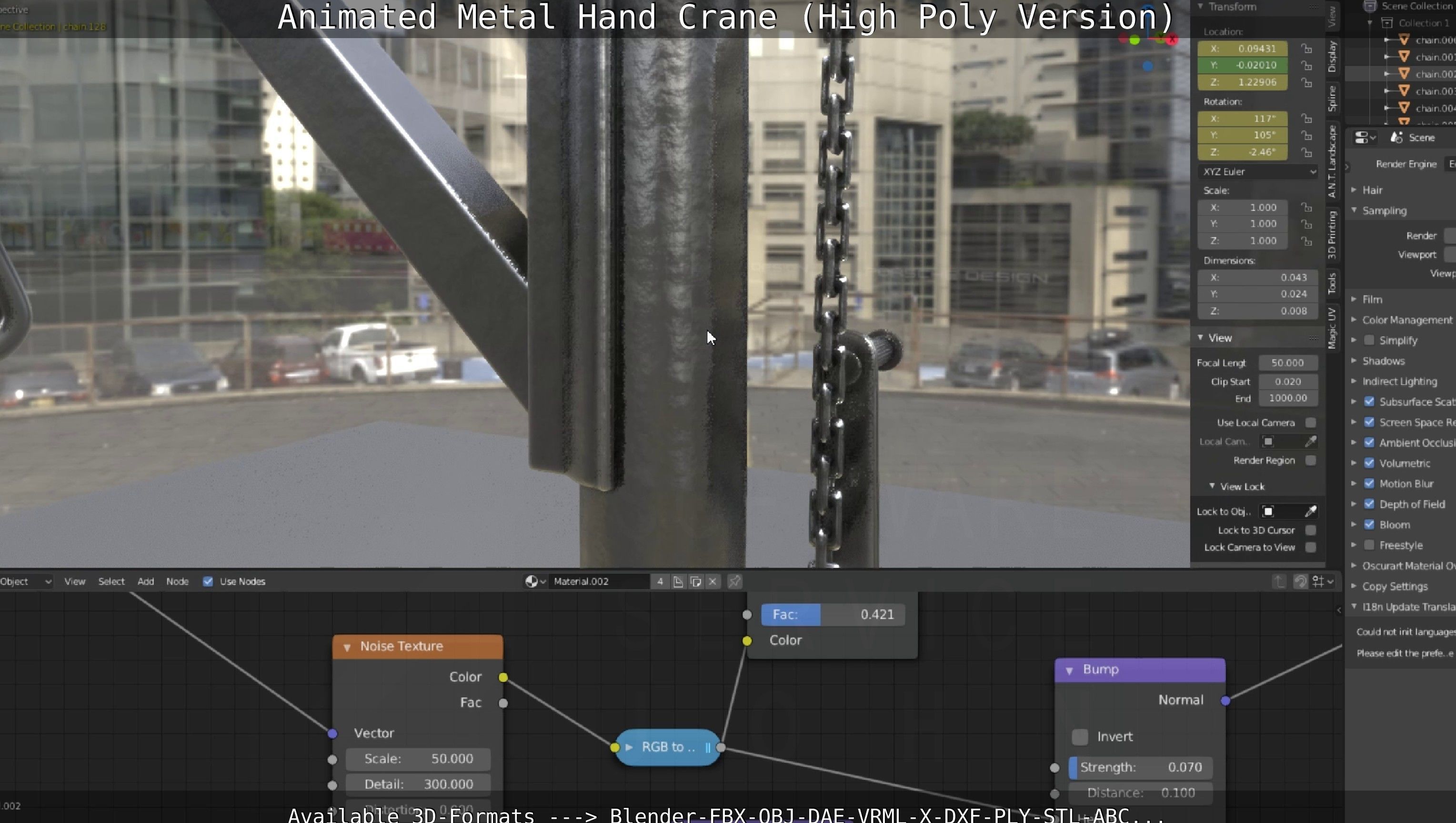Disable the Motion Blur checkbox
Image resolution: width=1456 pixels, height=823 pixels.
pyautogui.click(x=1369, y=483)
